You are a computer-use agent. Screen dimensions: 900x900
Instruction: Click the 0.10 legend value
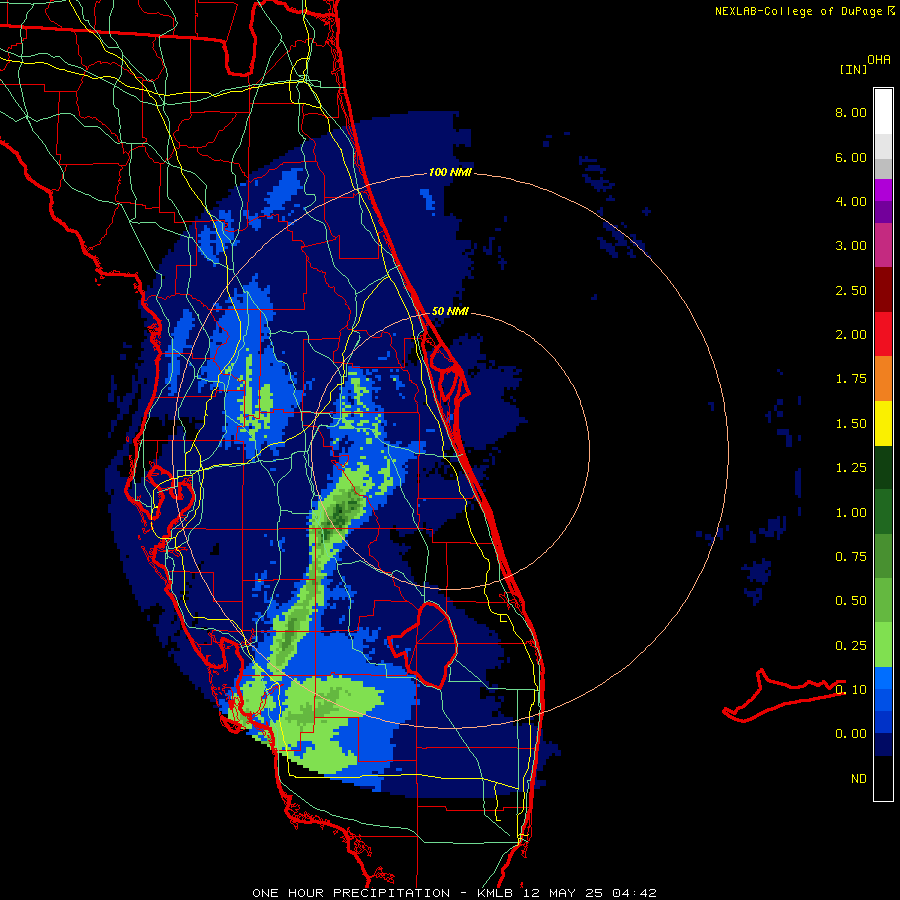pyautogui.click(x=851, y=690)
